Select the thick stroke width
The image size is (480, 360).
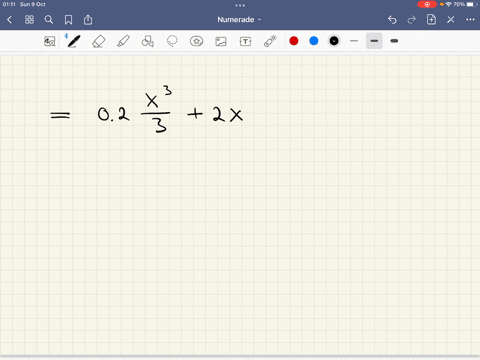click(x=394, y=41)
